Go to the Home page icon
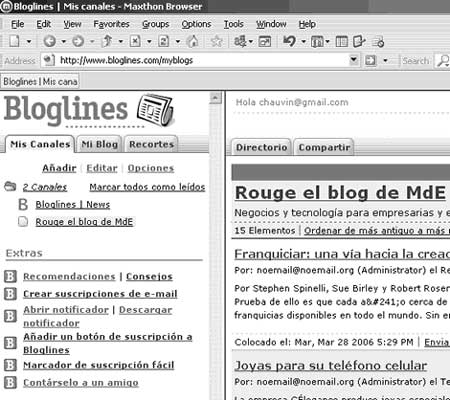Image resolution: width=450 pixels, height=400 pixels. pos(192,41)
